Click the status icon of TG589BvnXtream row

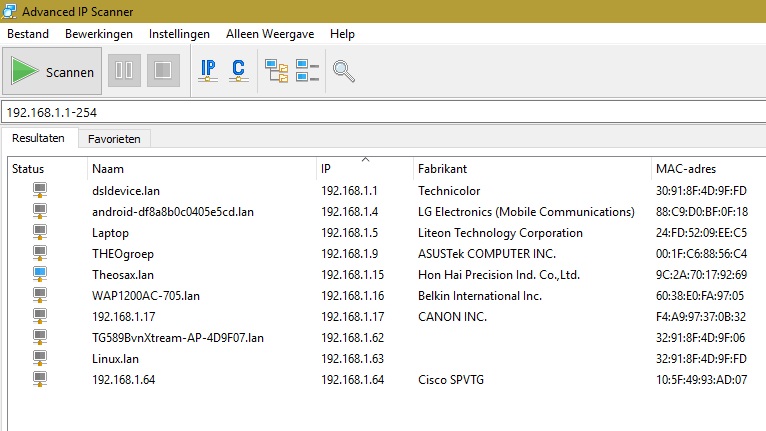tap(40, 337)
